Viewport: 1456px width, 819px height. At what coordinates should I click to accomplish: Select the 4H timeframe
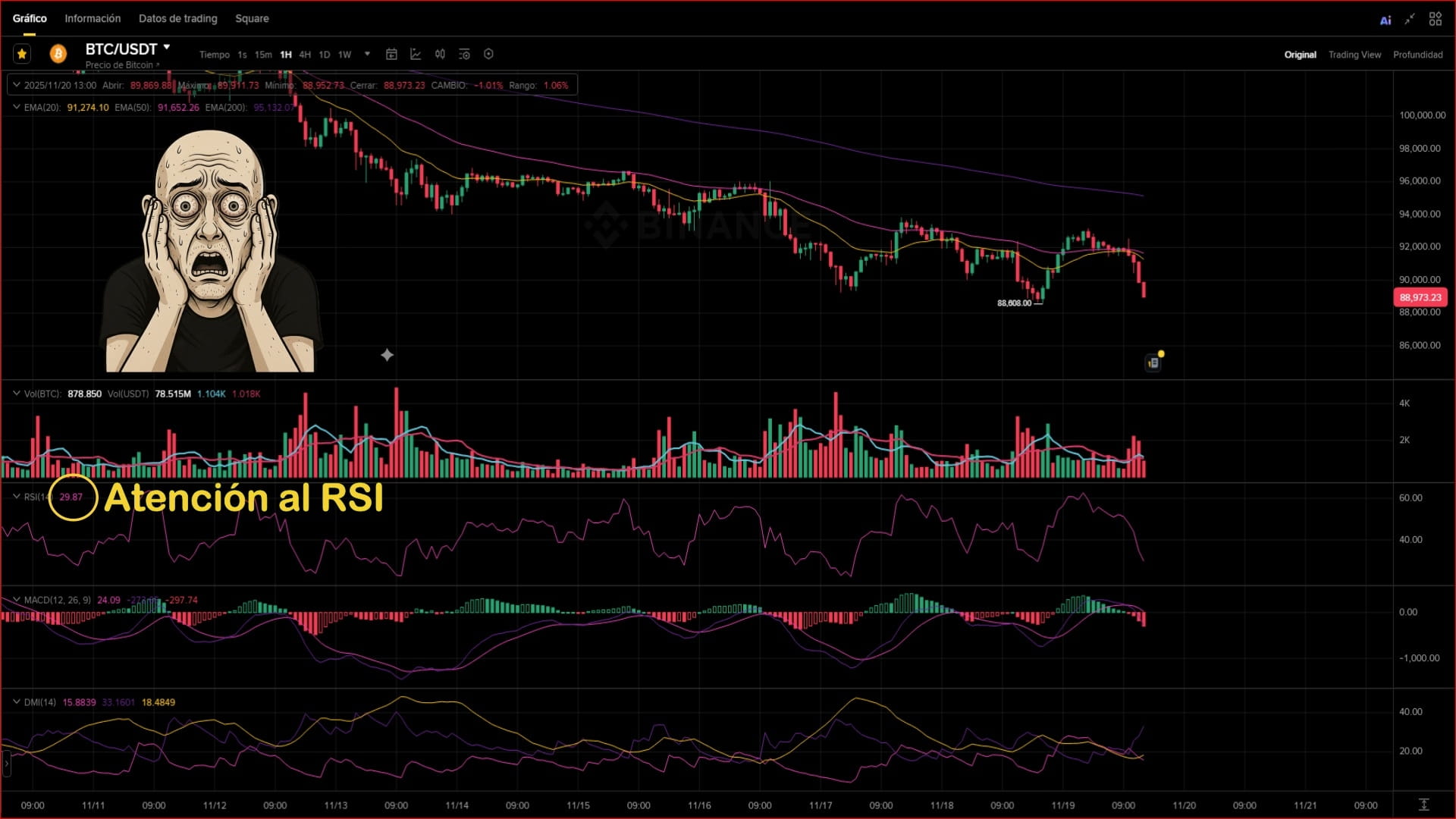click(x=305, y=55)
